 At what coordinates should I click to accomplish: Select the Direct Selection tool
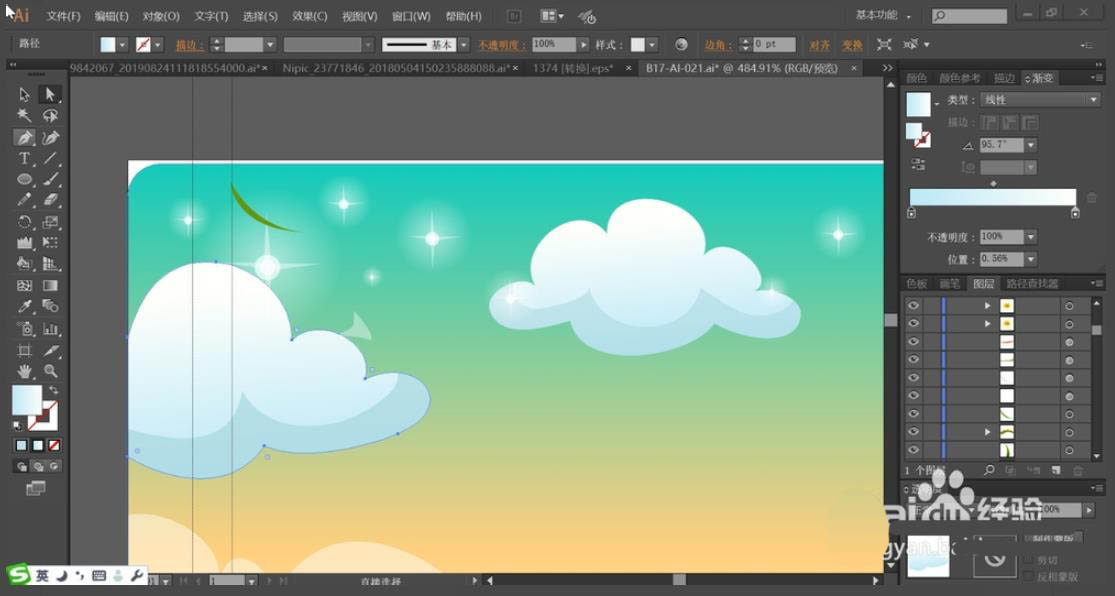tap(50, 95)
